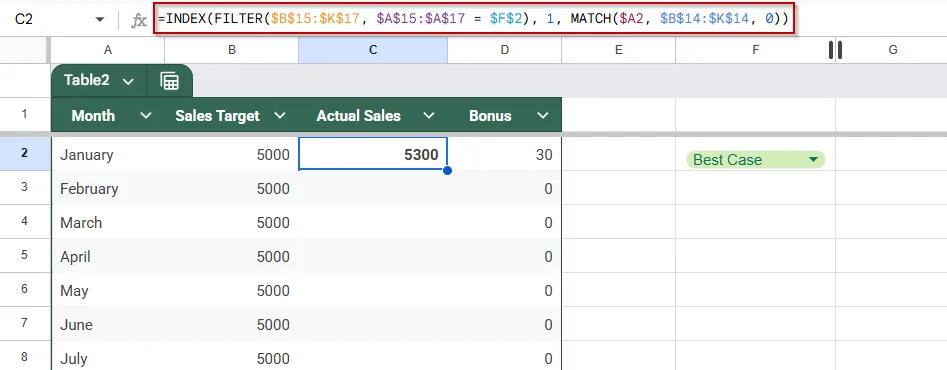Select January's Sales Target 5000 cell
This screenshot has width=947, height=370.
pyautogui.click(x=231, y=155)
